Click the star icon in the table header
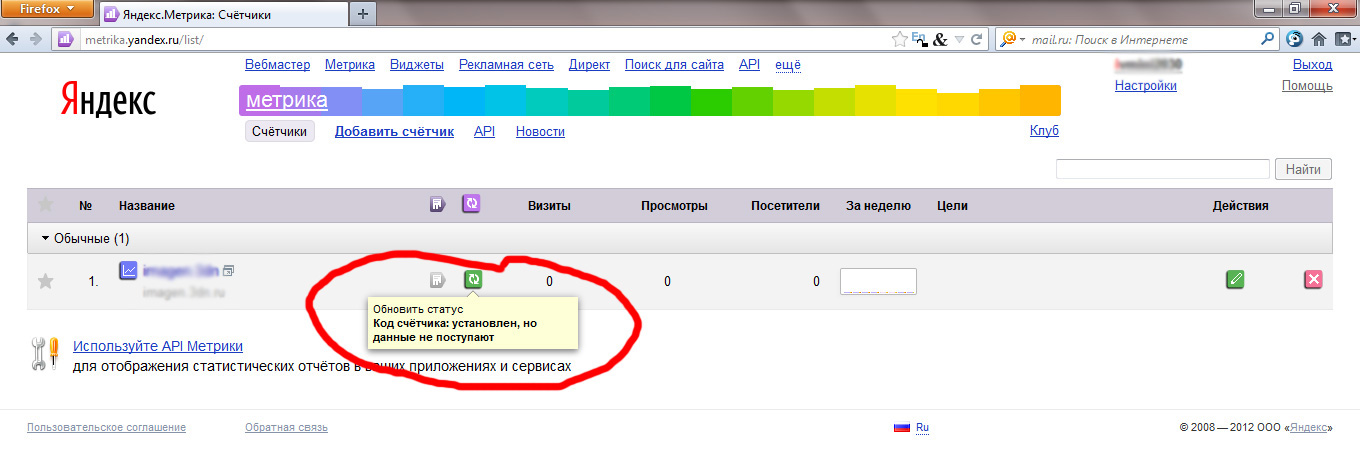 point(45,205)
